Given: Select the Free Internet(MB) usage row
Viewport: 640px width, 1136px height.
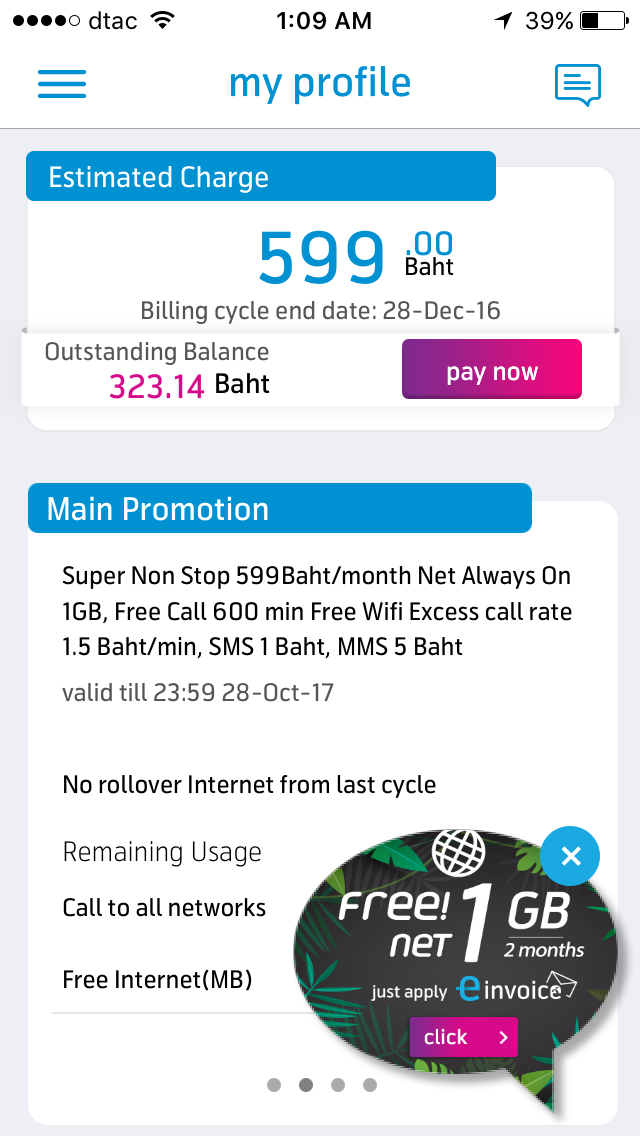Looking at the screenshot, I should click(x=157, y=979).
